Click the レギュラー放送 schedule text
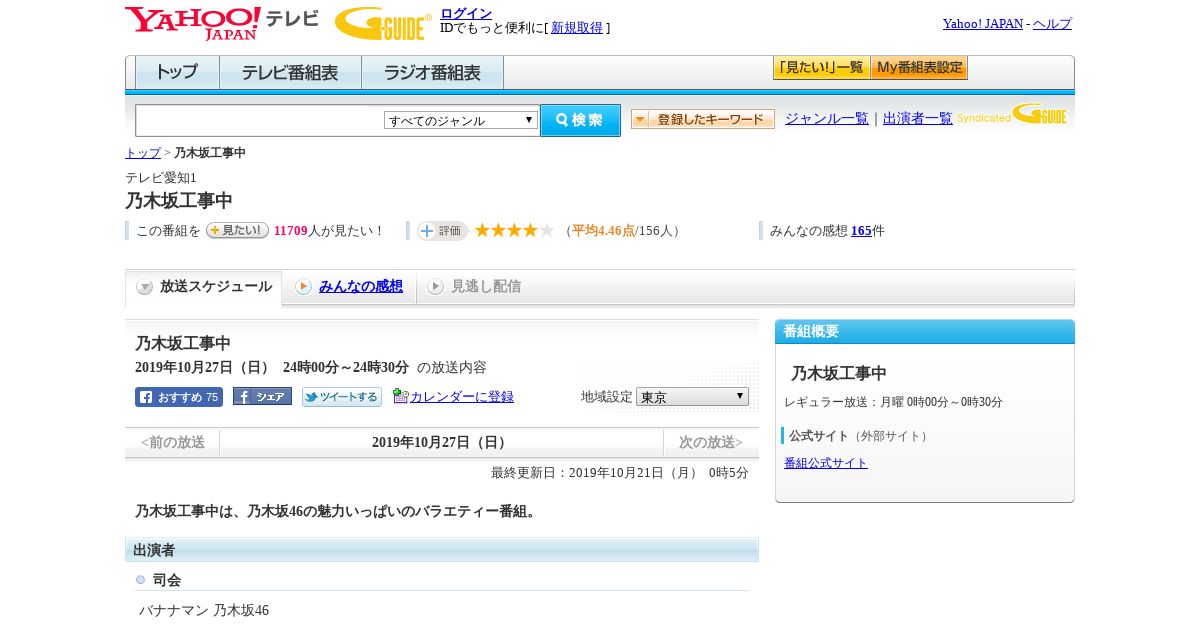Viewport: 1200px width, 630px height. (x=893, y=402)
